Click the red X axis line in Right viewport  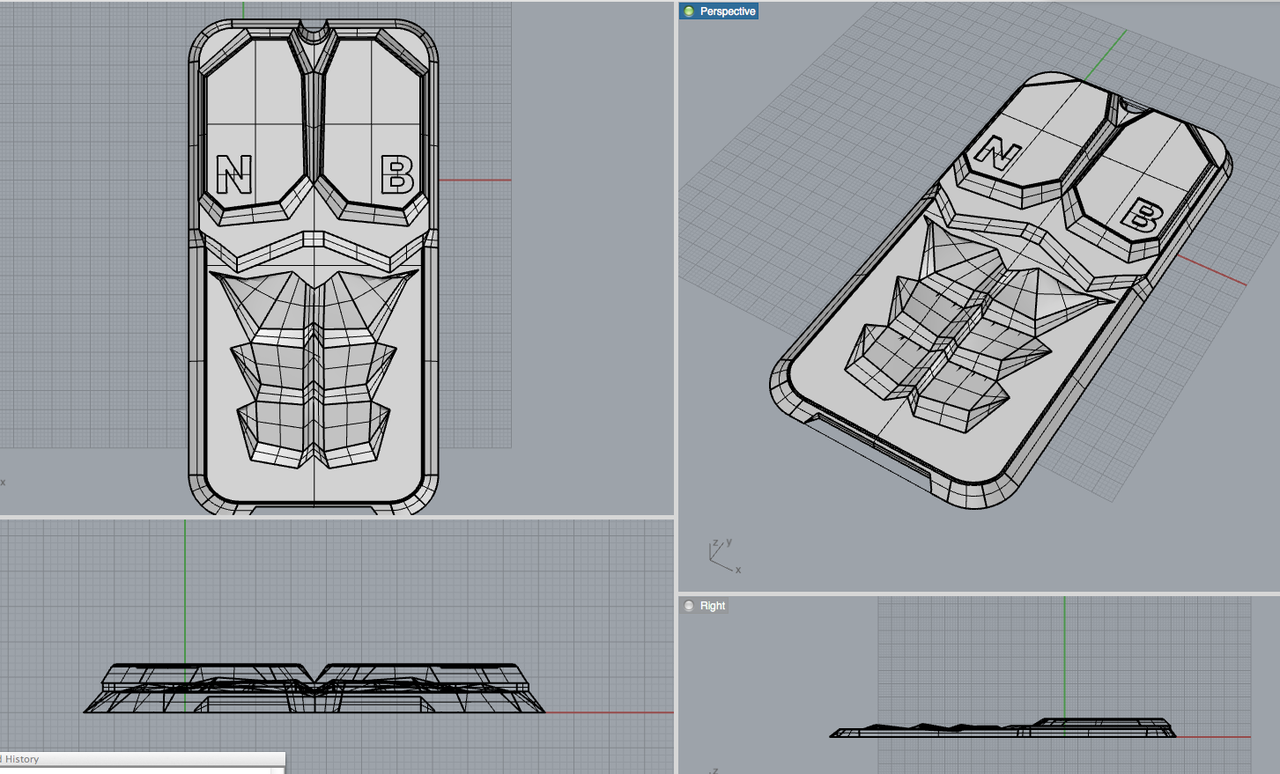coord(1215,737)
